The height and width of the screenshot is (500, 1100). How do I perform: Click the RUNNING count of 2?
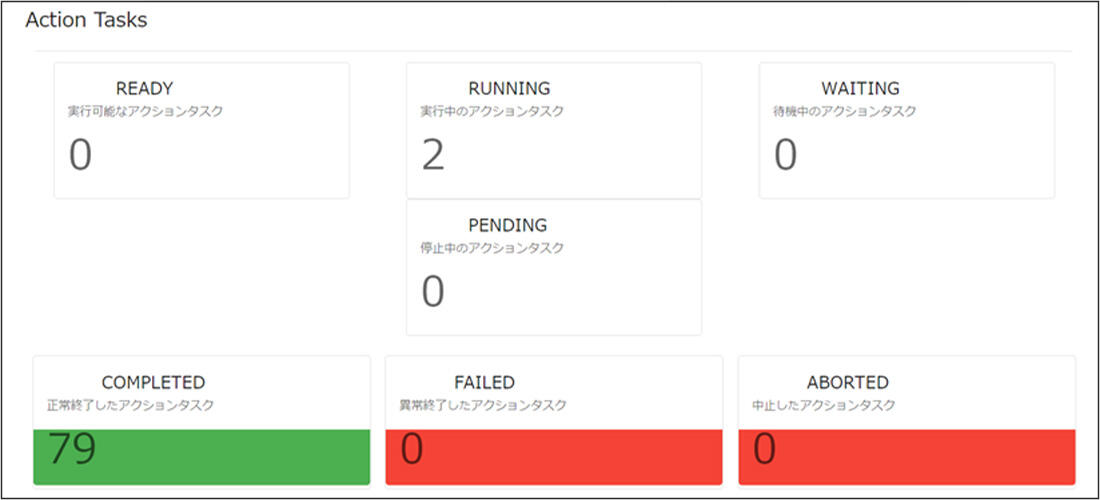(433, 155)
